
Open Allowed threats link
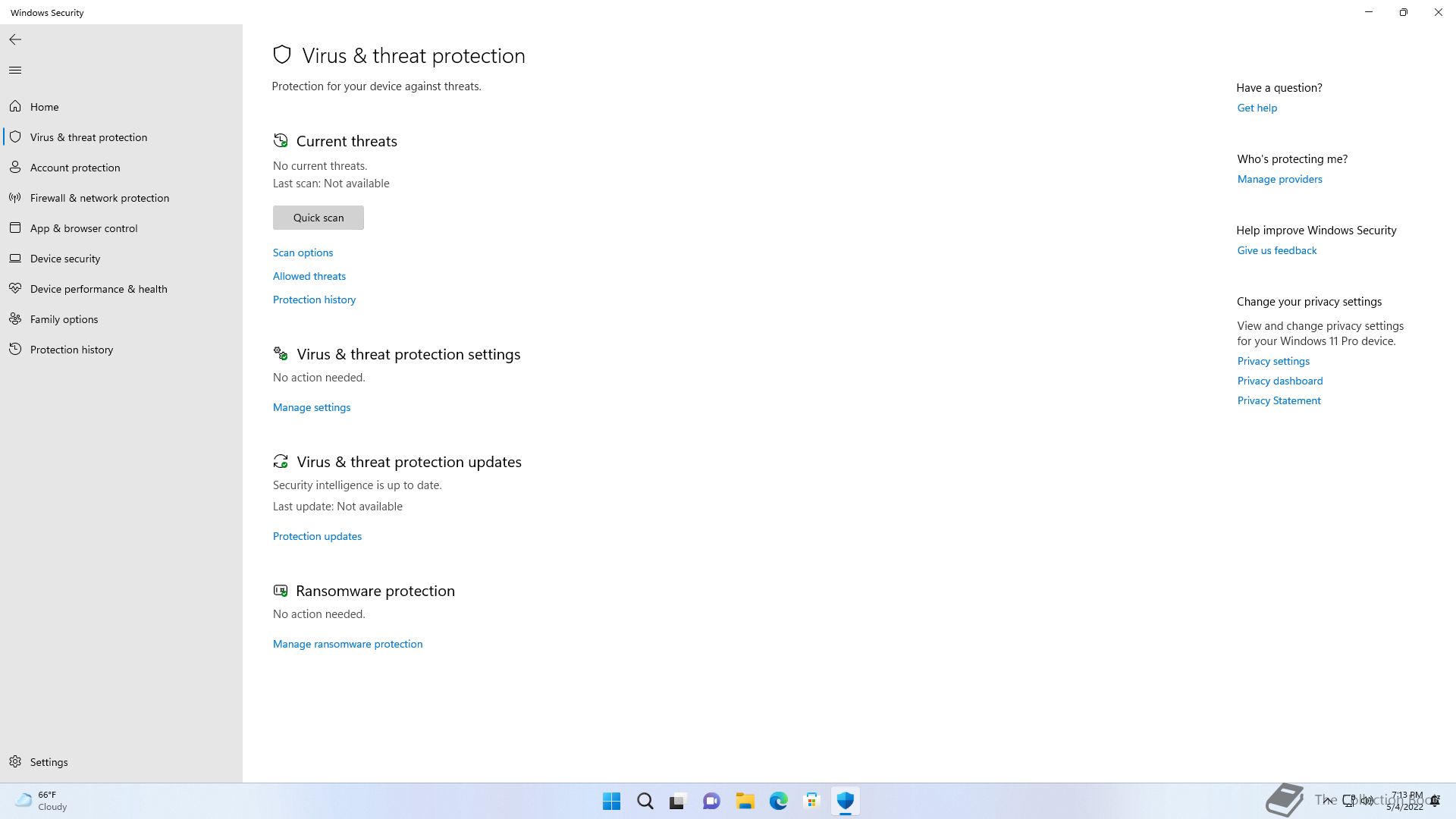tap(309, 276)
